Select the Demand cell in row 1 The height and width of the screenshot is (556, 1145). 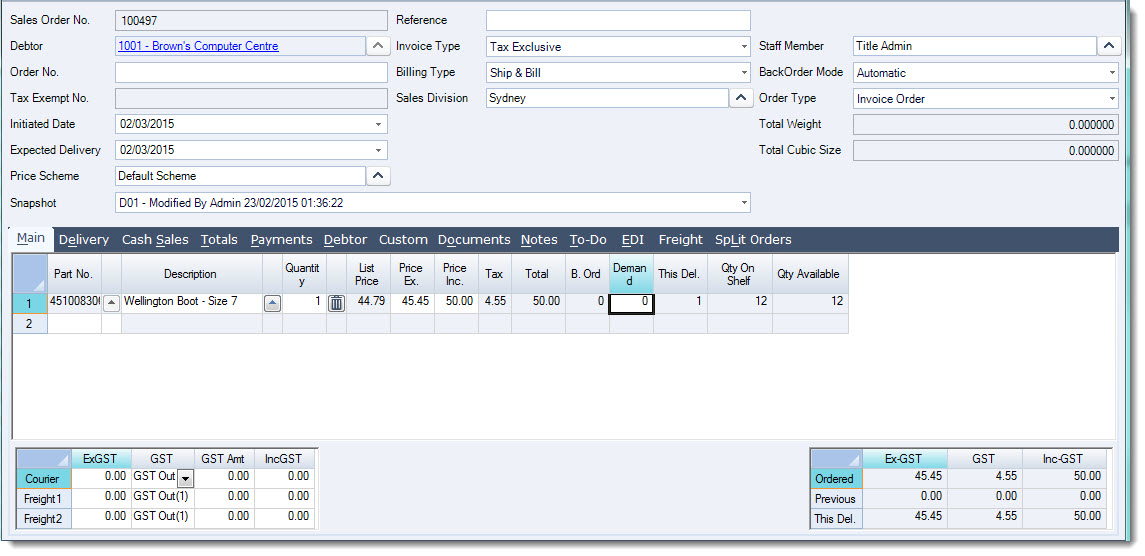(x=632, y=303)
